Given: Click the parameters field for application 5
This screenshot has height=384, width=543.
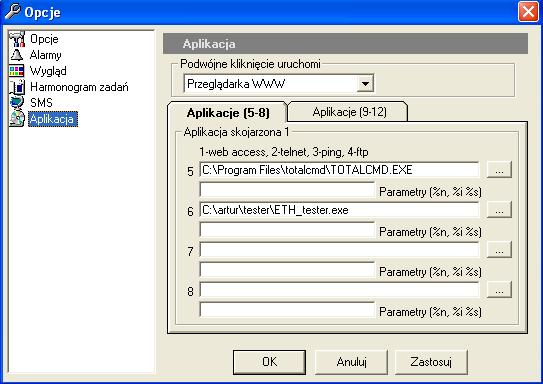Looking at the screenshot, I should [x=287, y=190].
